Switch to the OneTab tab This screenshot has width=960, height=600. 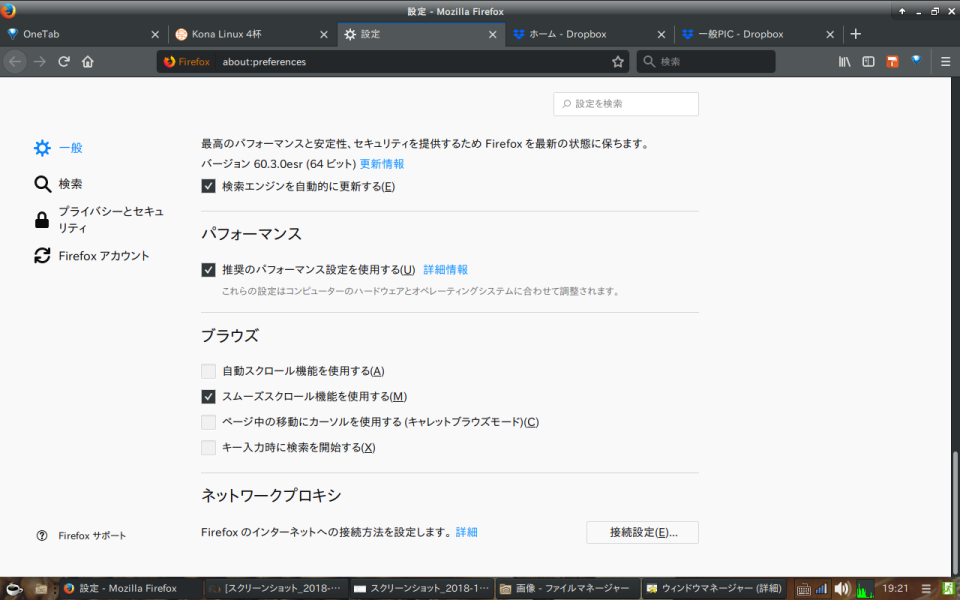[84, 34]
